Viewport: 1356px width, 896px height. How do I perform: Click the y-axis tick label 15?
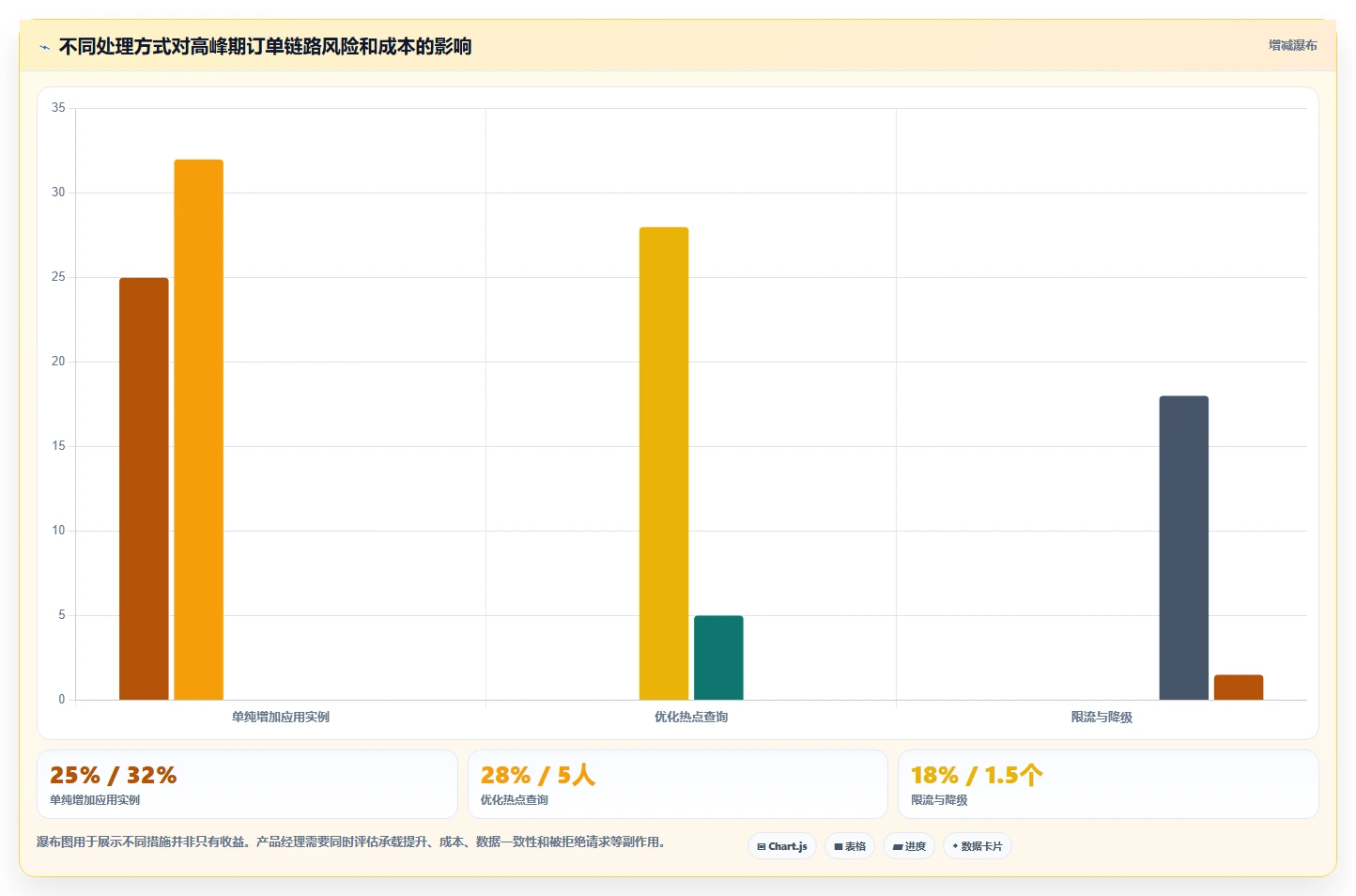click(58, 446)
